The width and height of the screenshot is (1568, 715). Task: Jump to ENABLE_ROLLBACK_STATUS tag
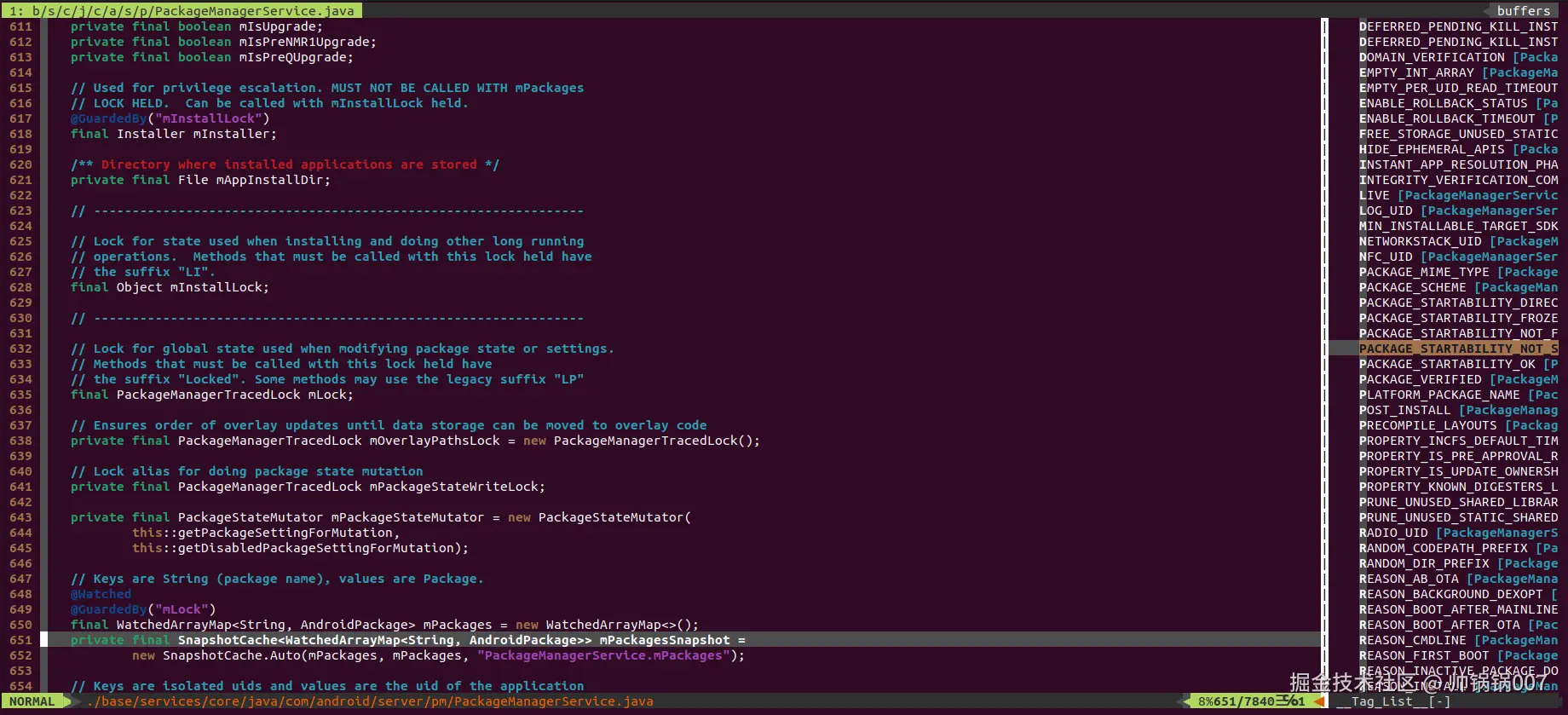pos(1458,103)
